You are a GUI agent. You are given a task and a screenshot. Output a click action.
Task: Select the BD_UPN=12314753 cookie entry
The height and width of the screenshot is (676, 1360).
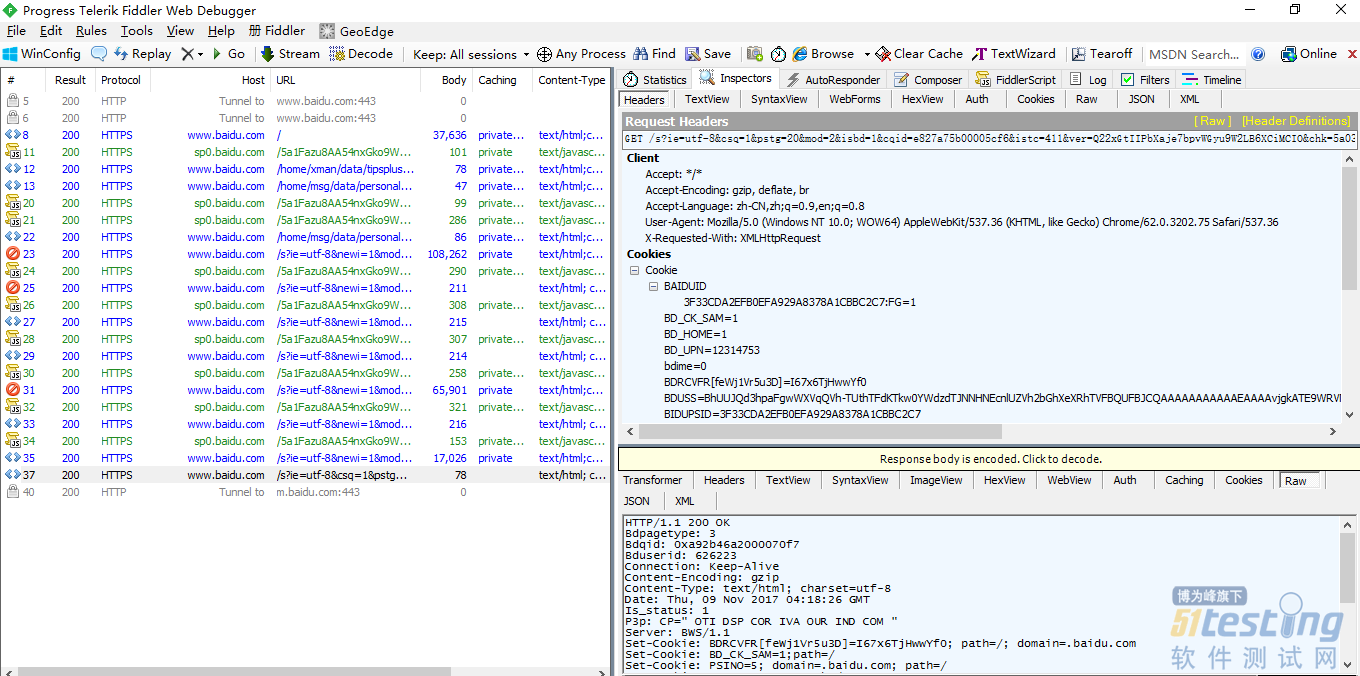pyautogui.click(x=712, y=350)
